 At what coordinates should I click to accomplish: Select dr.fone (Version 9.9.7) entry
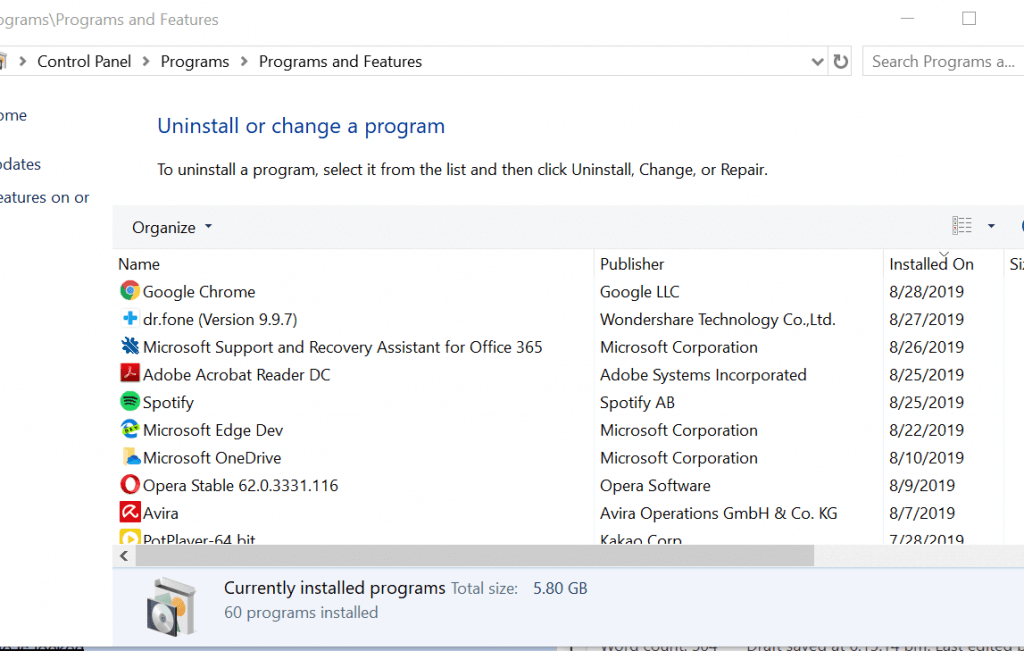coord(219,319)
